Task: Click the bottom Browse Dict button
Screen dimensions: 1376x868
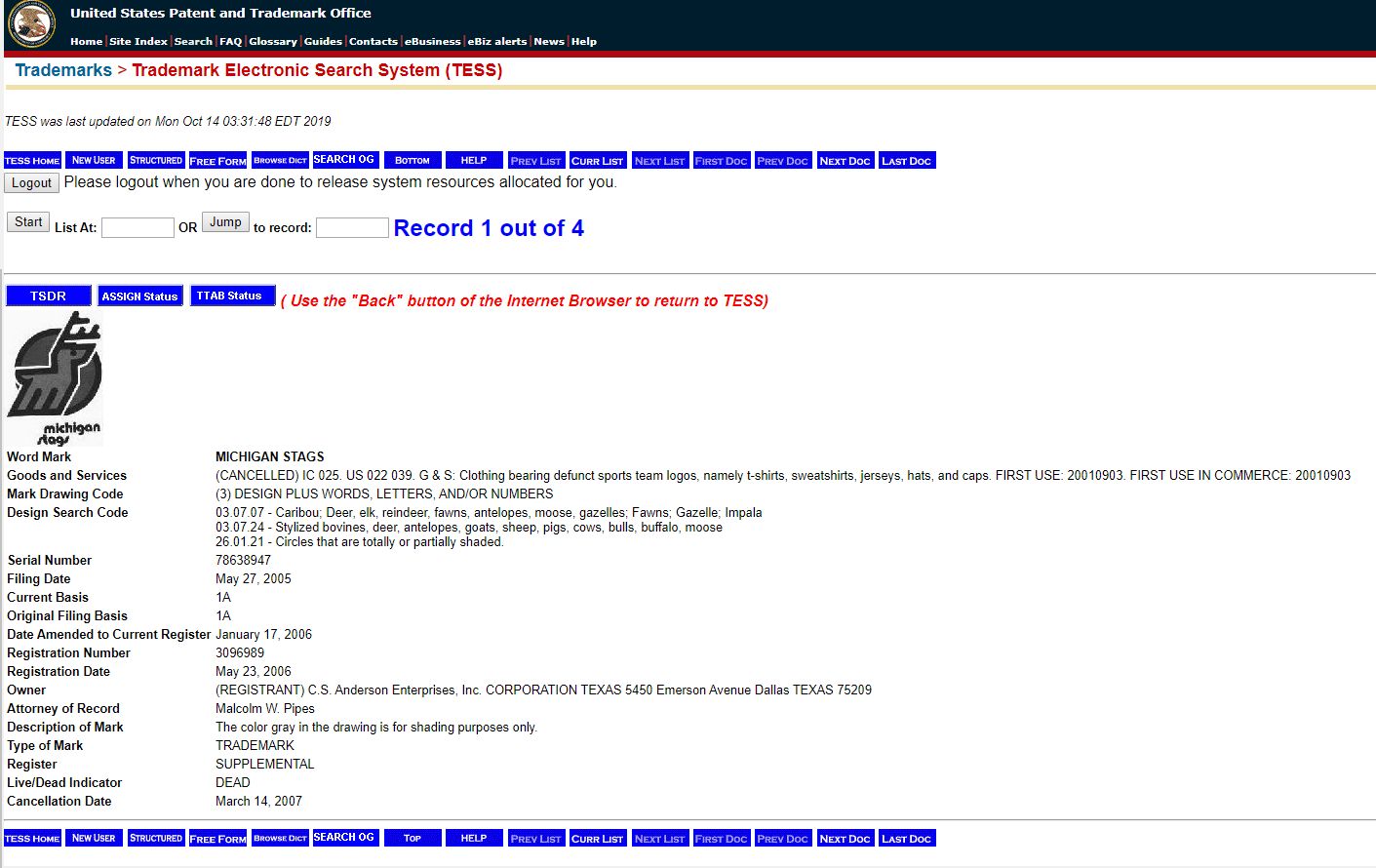Action: pyautogui.click(x=281, y=838)
